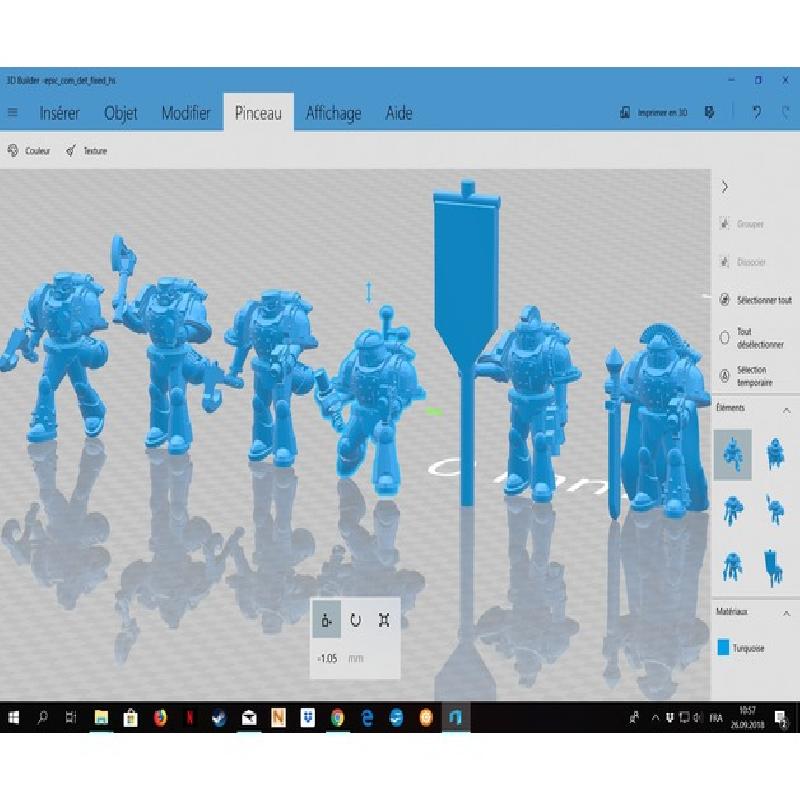
Task: Click the vertical move arrow above selected figure
Action: 369,292
